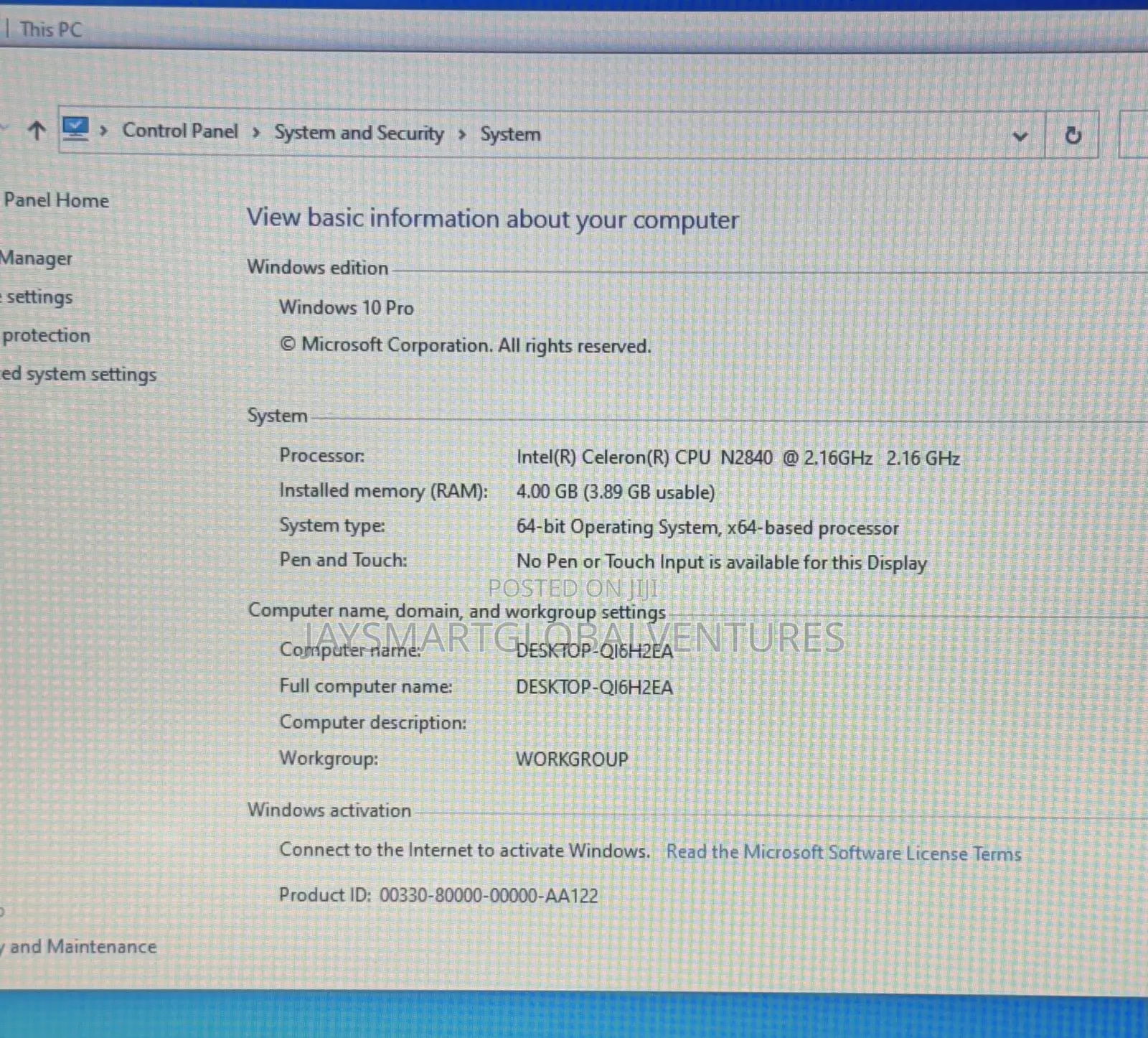Click the 4.00 GB installed memory value
Image resolution: width=1148 pixels, height=1038 pixels.
click(616, 492)
